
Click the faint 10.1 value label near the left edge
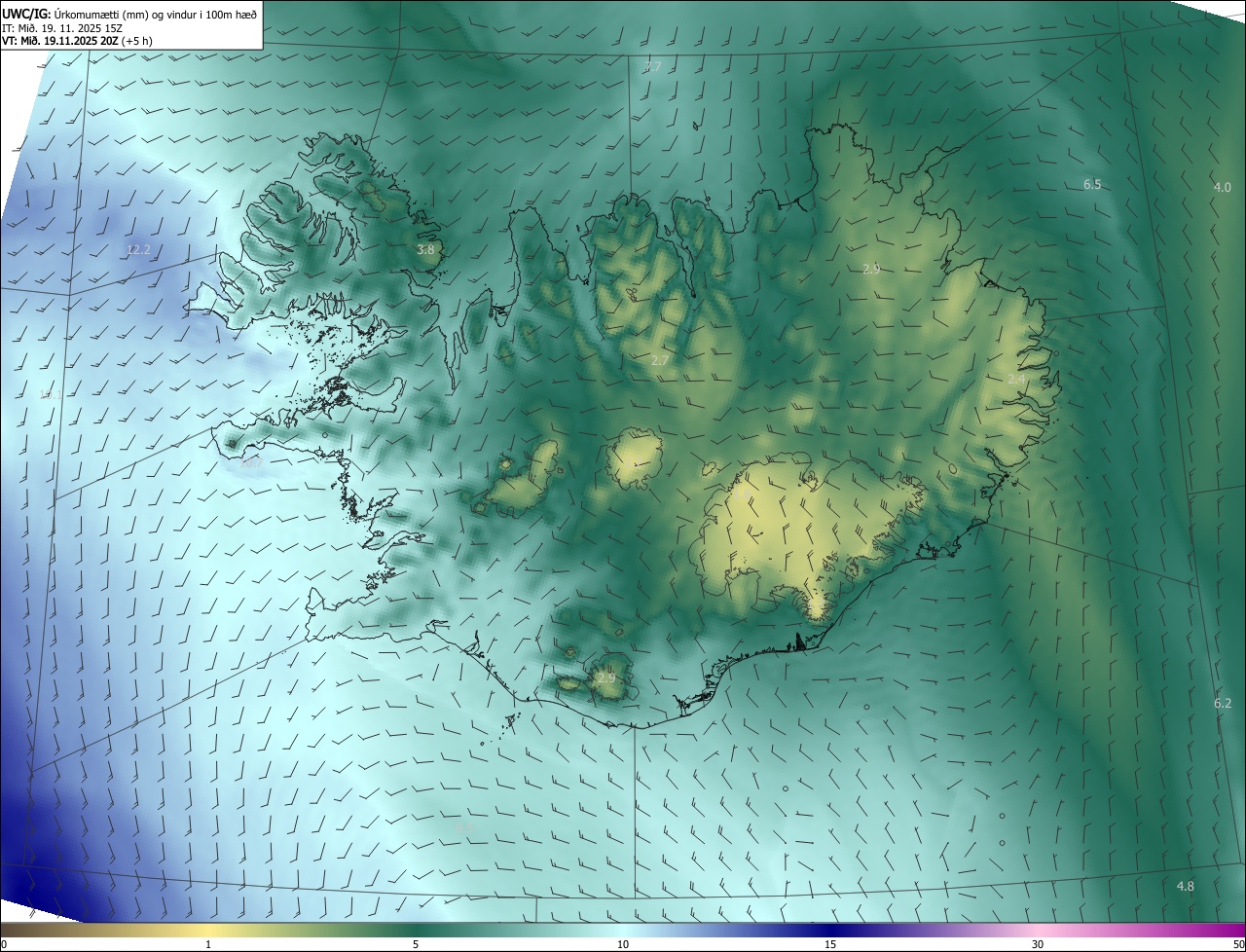tap(51, 395)
